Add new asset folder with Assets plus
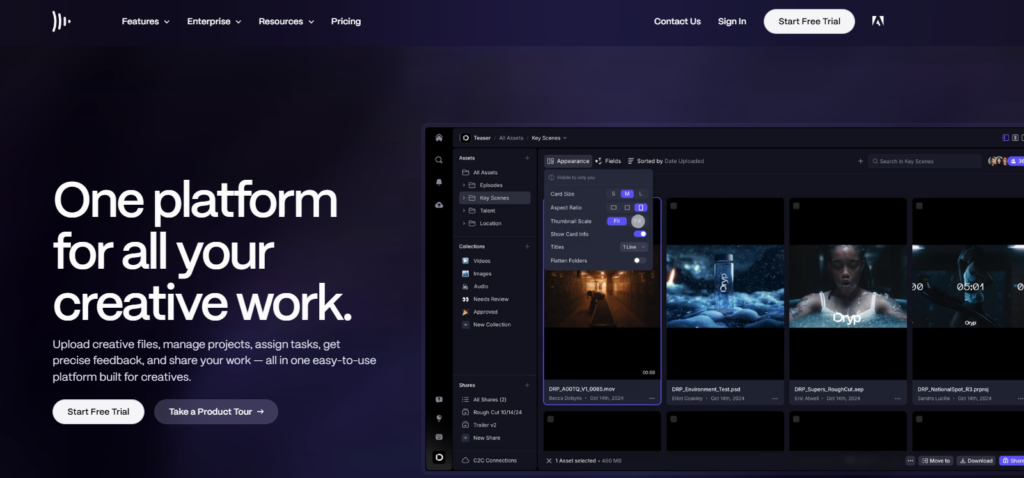The image size is (1024, 478). click(527, 158)
